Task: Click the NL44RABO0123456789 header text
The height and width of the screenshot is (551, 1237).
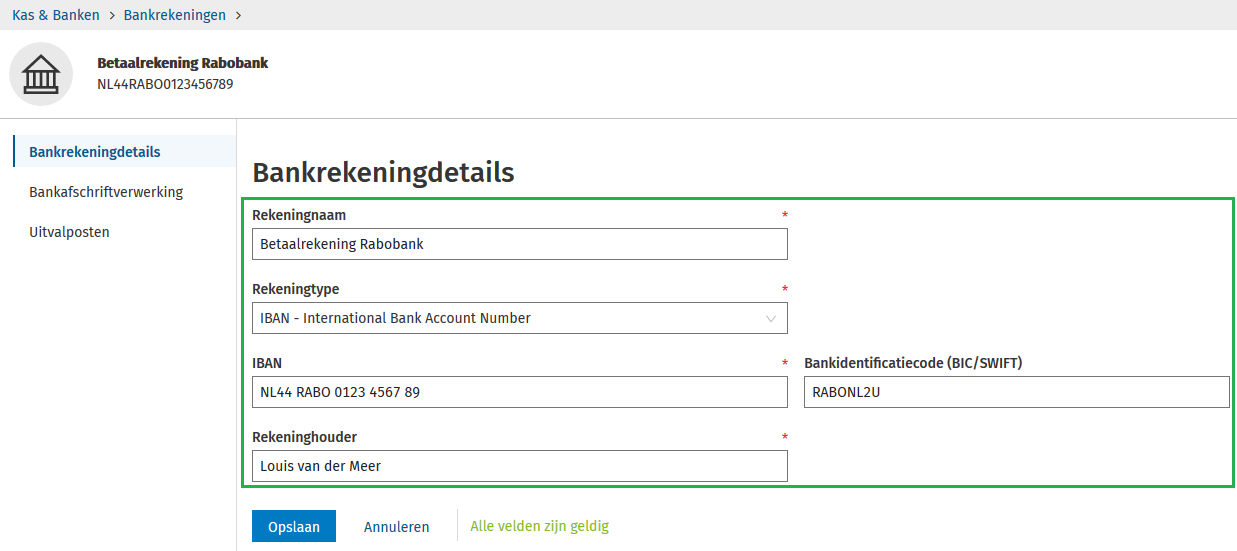Action: [165, 84]
